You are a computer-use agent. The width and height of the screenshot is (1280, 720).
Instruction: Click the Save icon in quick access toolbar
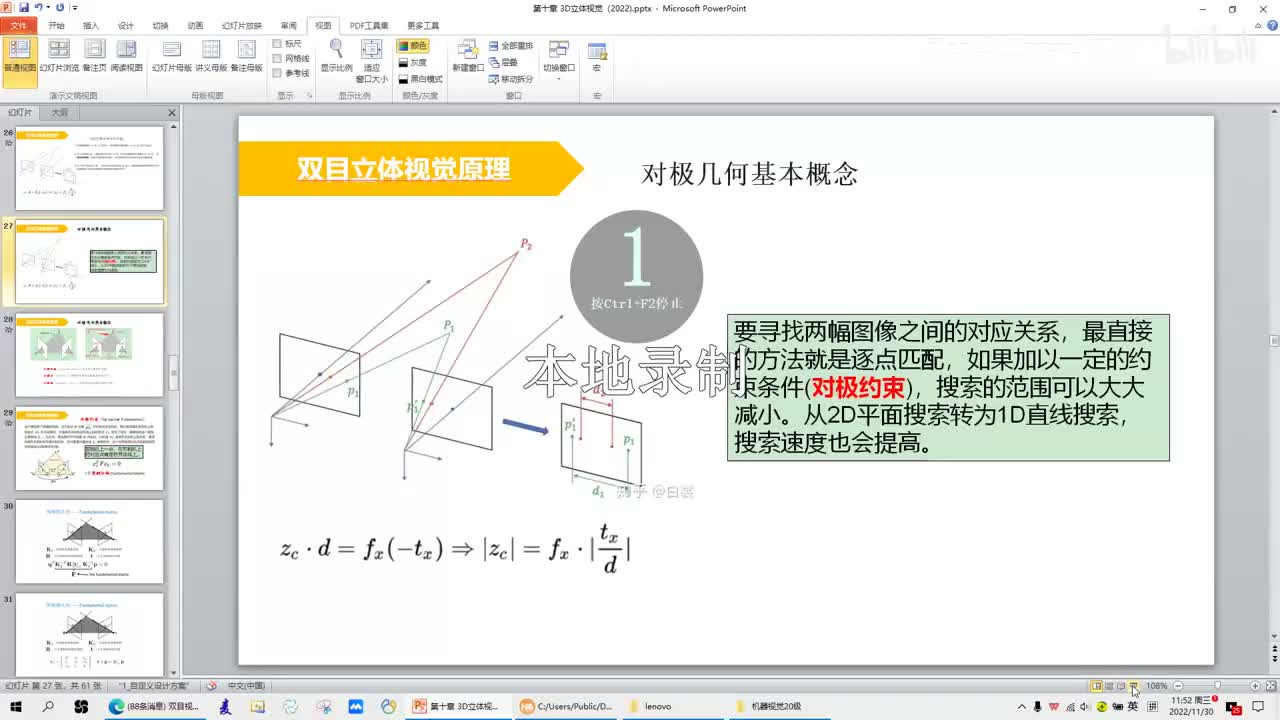coord(24,8)
